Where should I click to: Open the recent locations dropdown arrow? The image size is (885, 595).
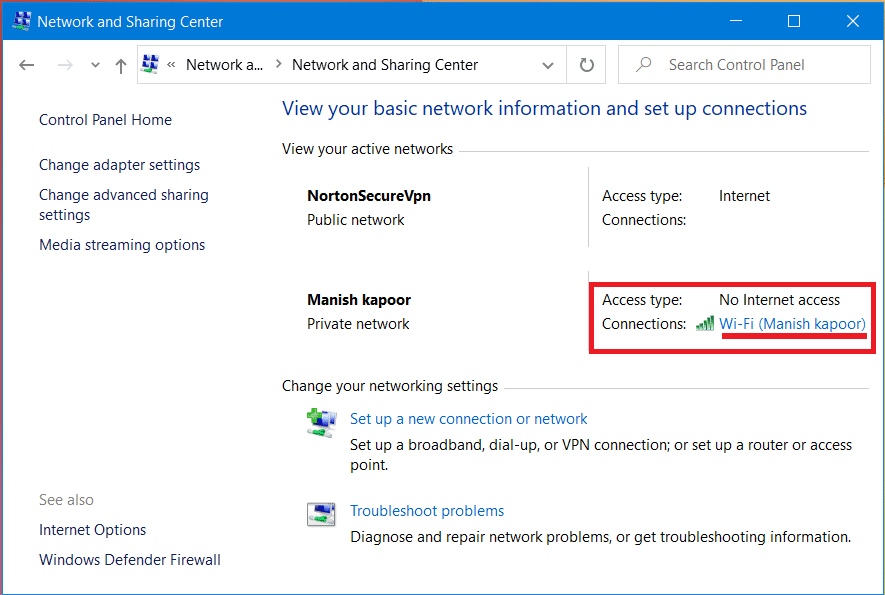[95, 65]
